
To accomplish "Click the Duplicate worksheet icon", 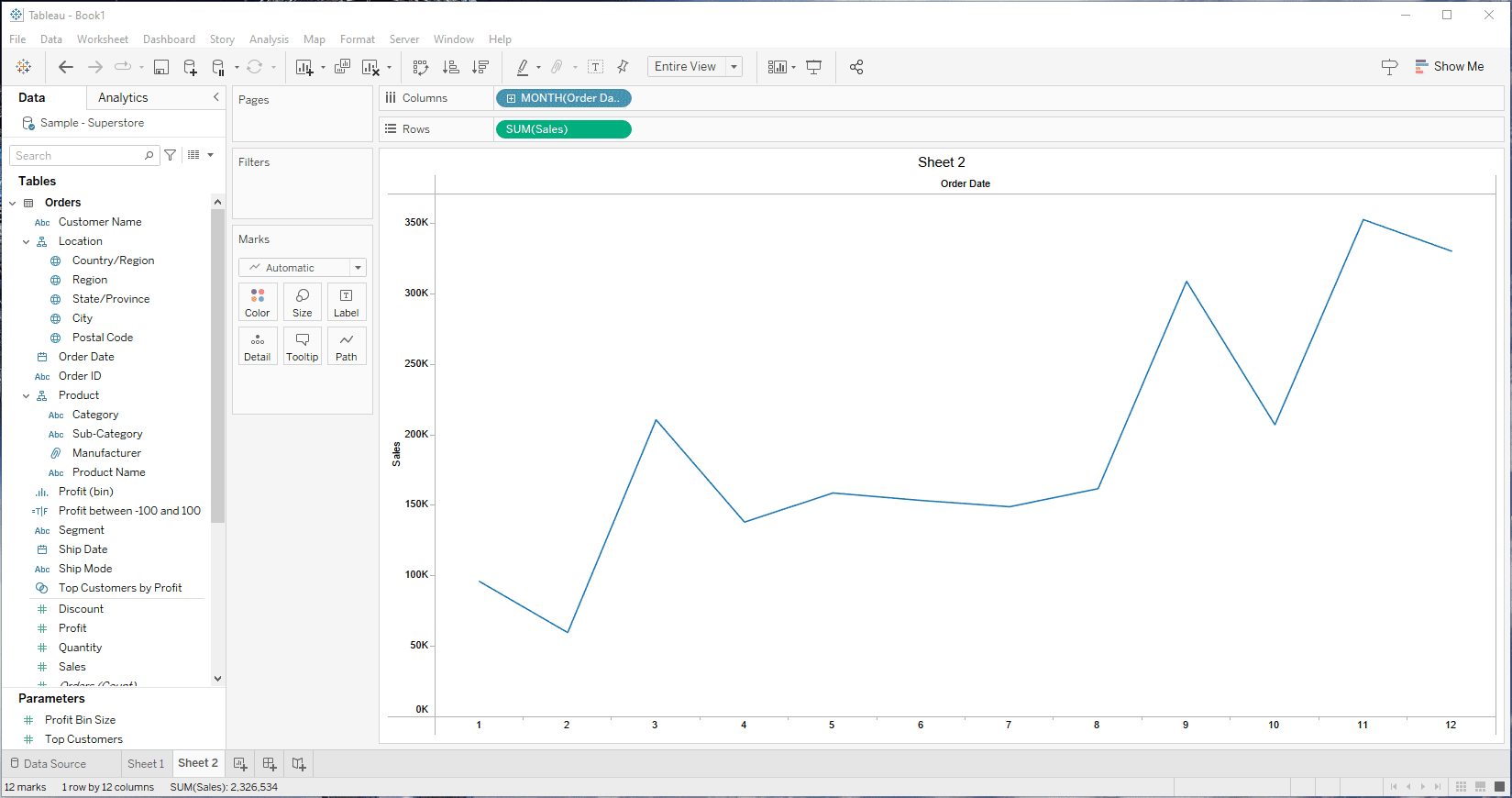I will pos(342,67).
